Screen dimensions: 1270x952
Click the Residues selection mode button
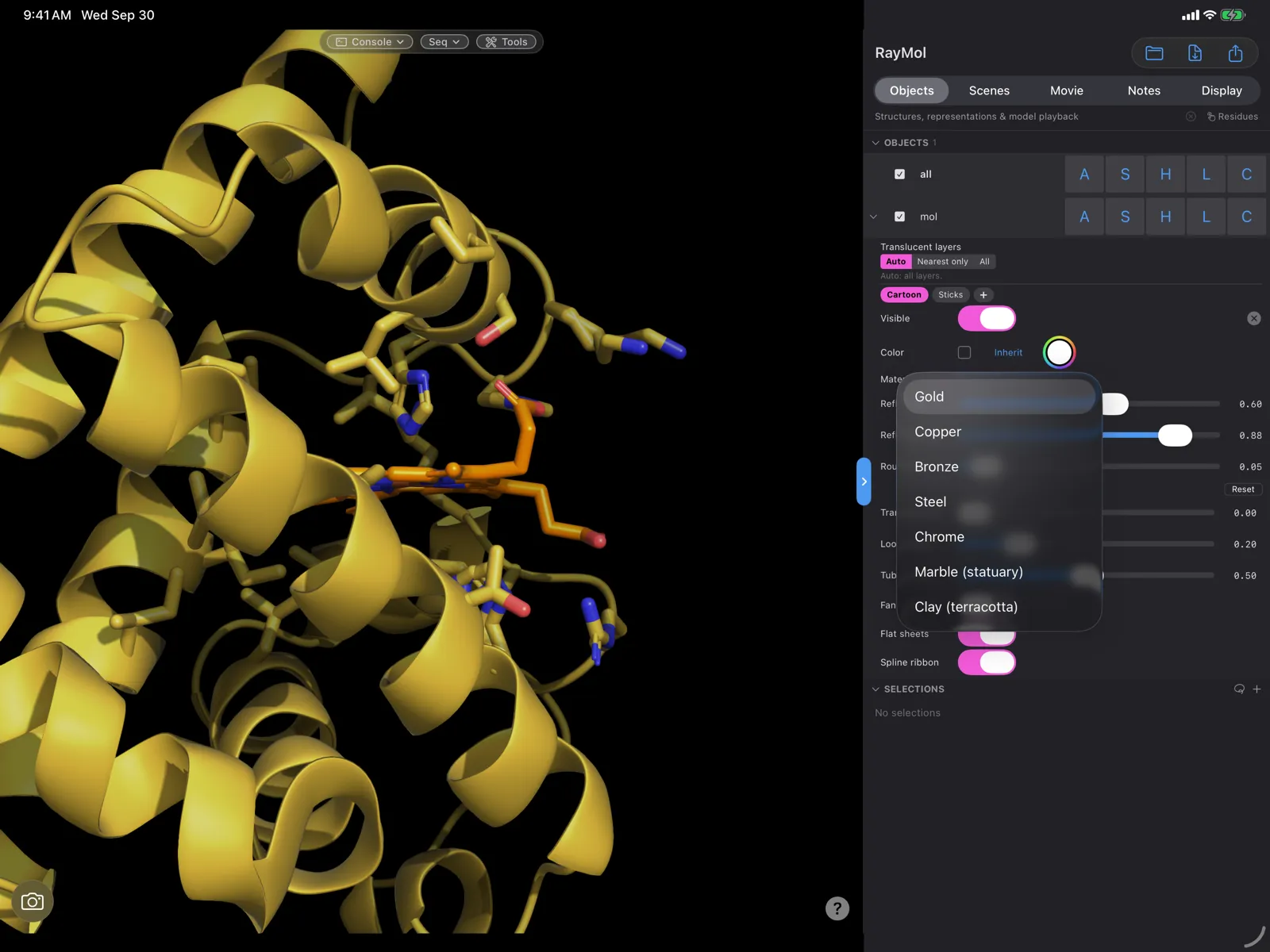click(x=1233, y=117)
